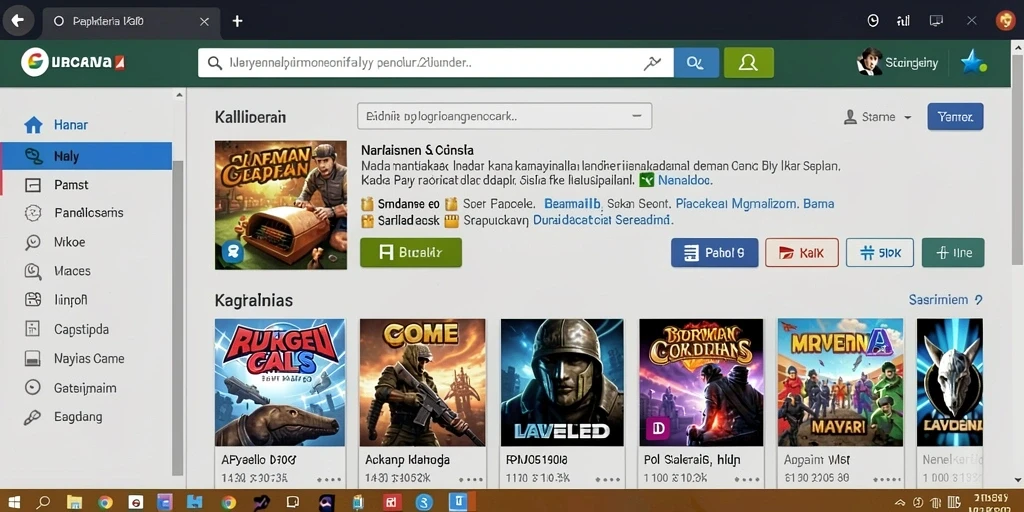The width and height of the screenshot is (1024, 512).
Task: Click the green Bucakly button
Action: (411, 252)
